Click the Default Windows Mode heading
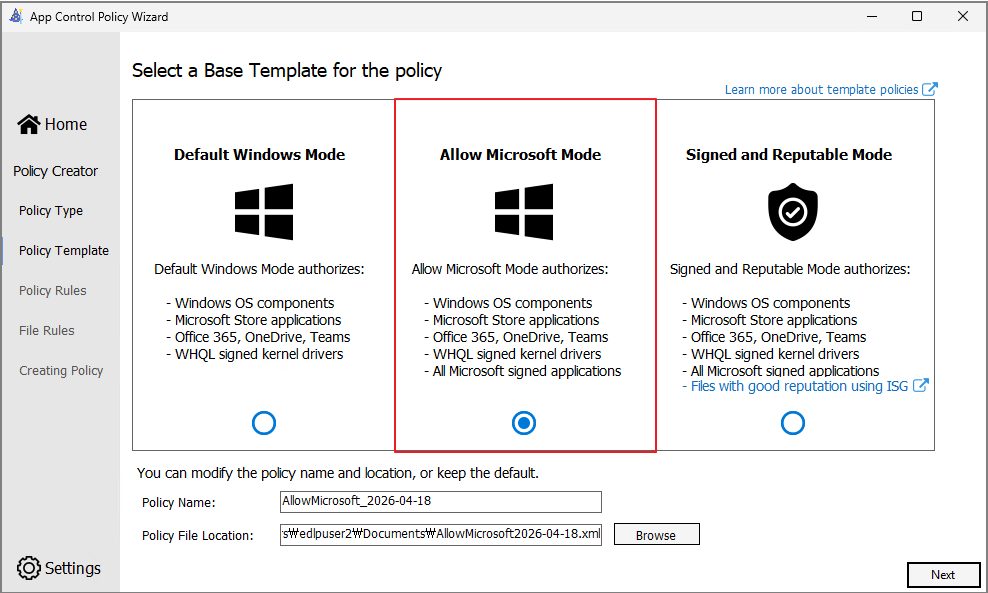The width and height of the screenshot is (988, 593). [260, 154]
